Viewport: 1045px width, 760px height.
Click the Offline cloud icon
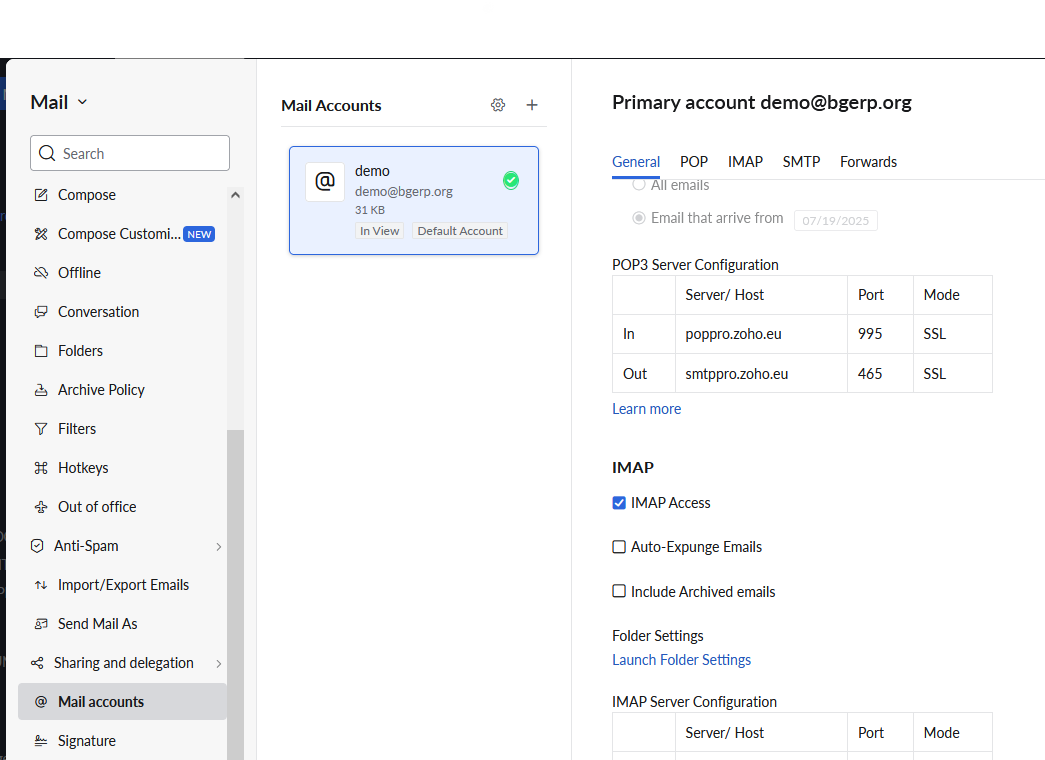click(x=41, y=273)
